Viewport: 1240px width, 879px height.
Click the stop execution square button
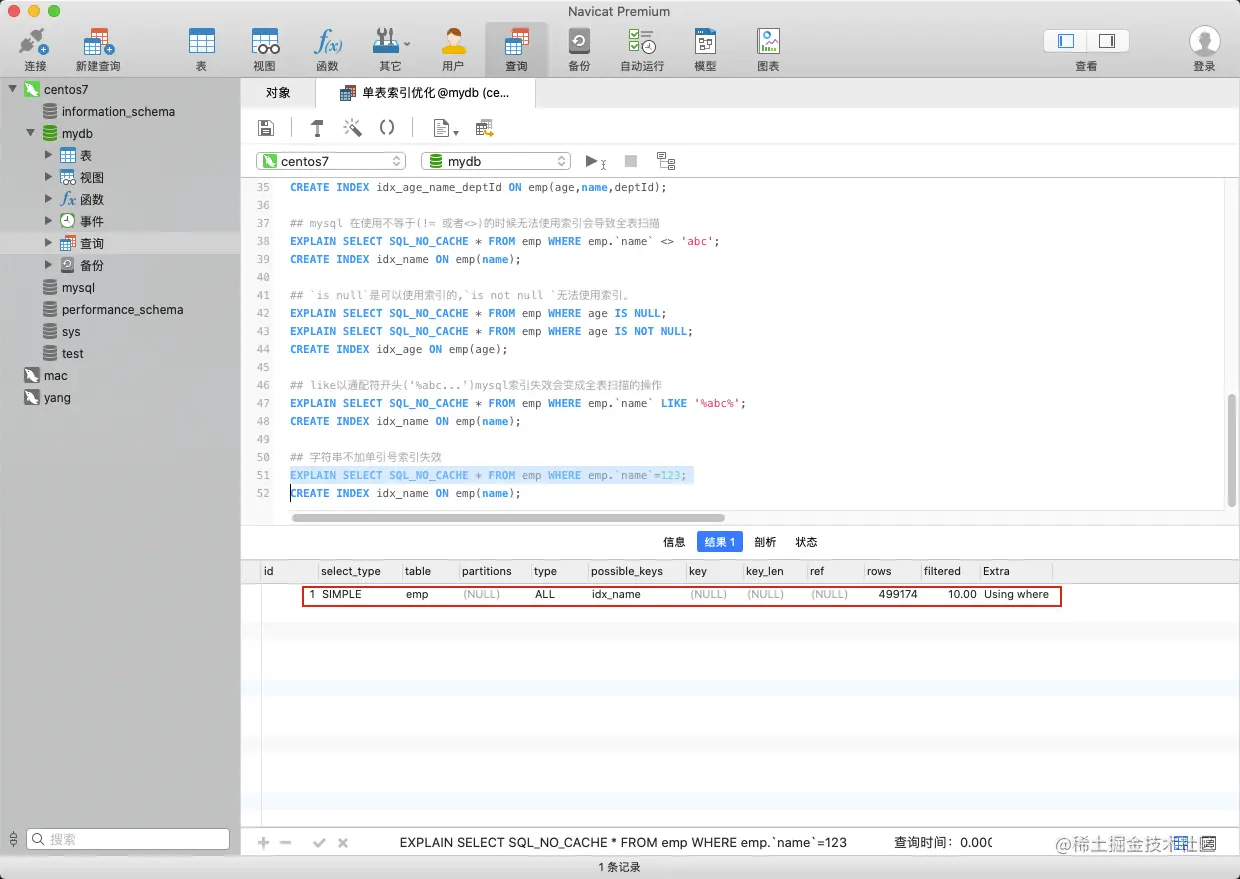click(x=631, y=161)
